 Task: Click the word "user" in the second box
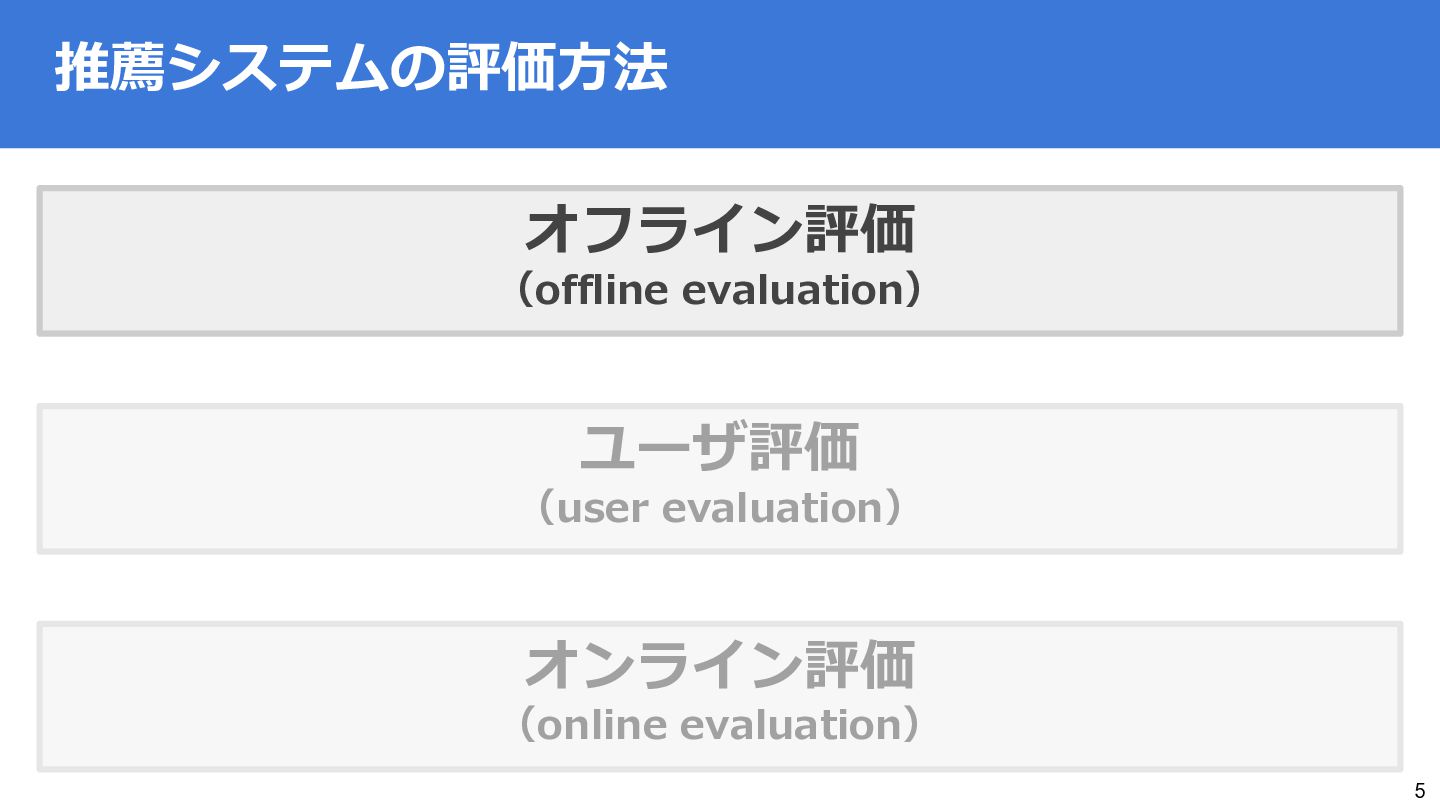click(600, 508)
